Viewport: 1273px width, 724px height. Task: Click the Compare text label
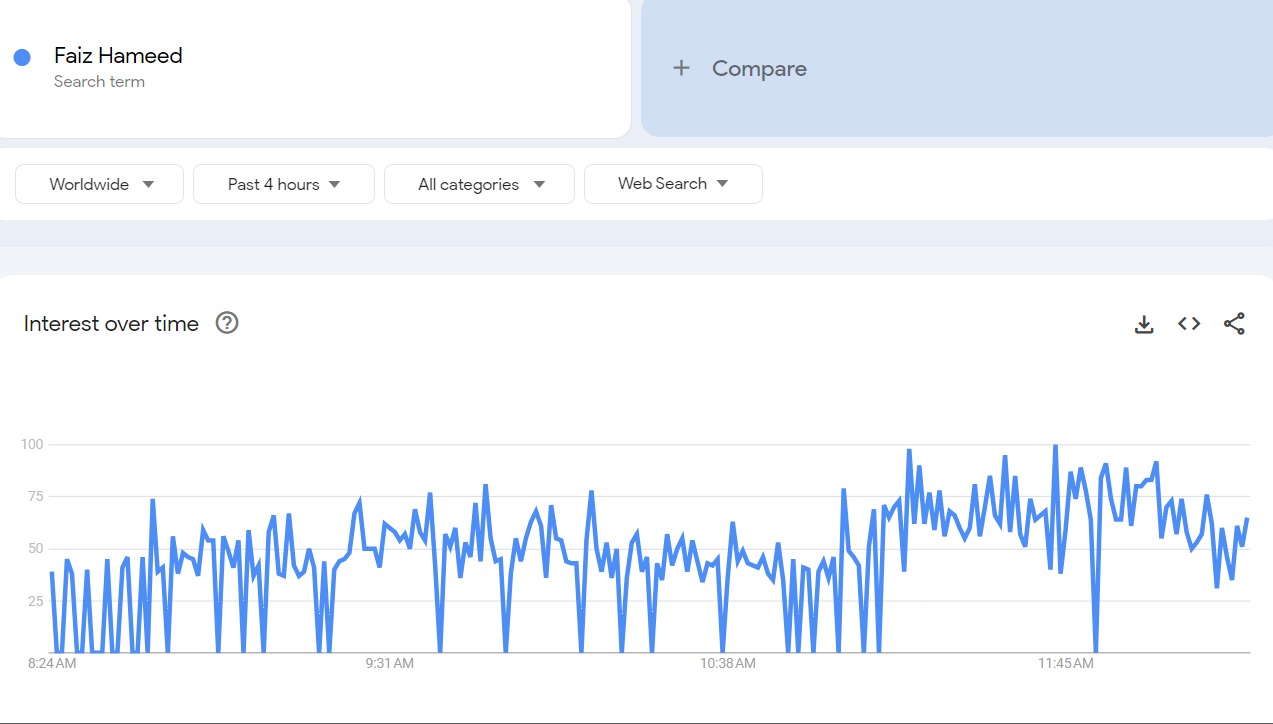click(759, 69)
